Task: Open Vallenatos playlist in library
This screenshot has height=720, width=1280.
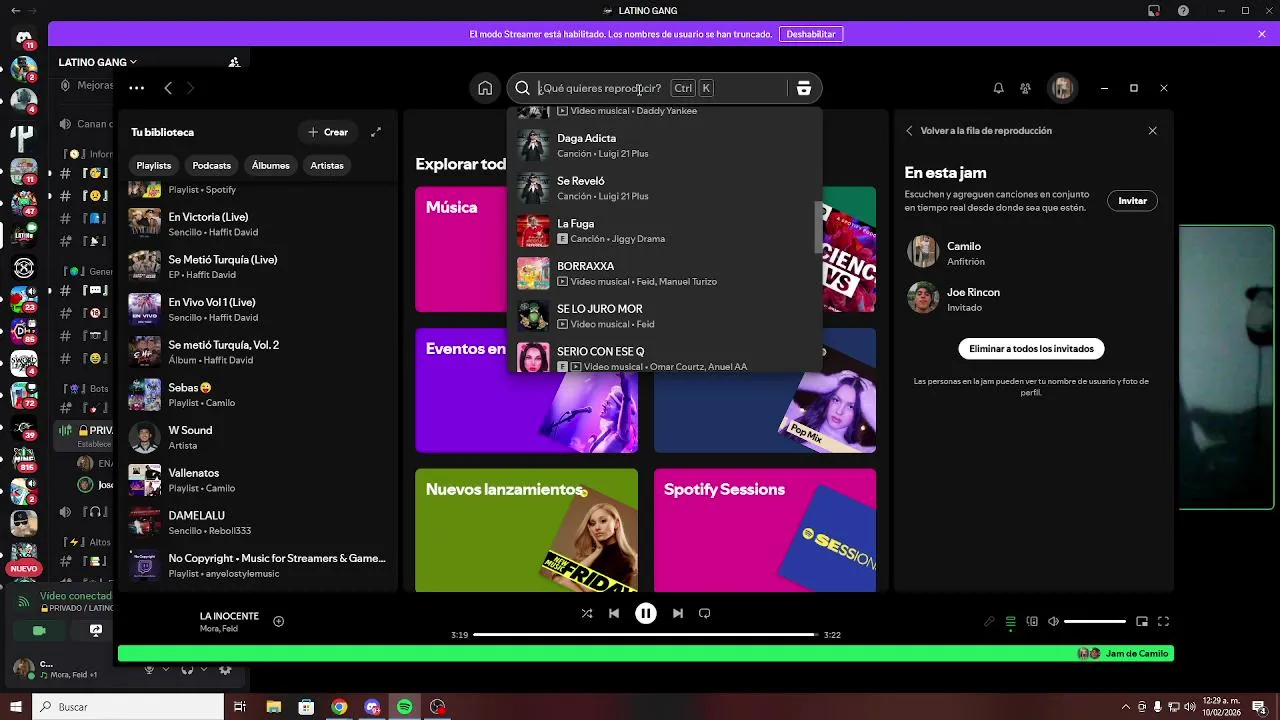Action: click(258, 480)
